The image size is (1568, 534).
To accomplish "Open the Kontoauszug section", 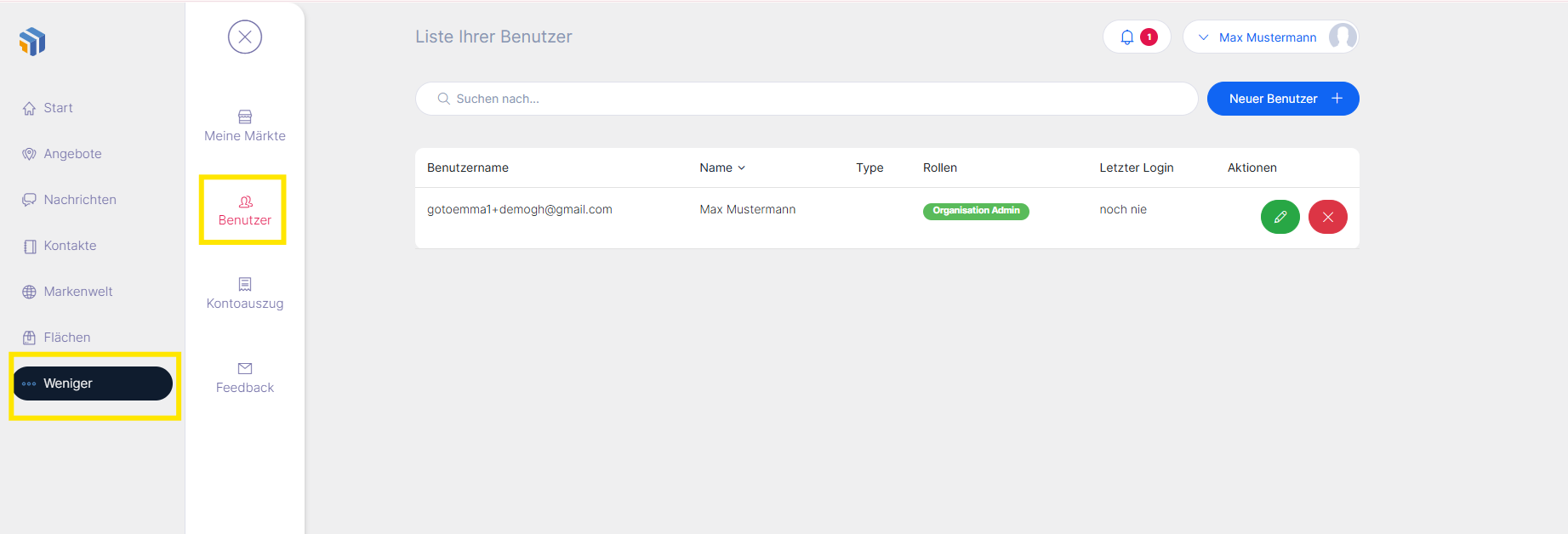I will click(245, 293).
